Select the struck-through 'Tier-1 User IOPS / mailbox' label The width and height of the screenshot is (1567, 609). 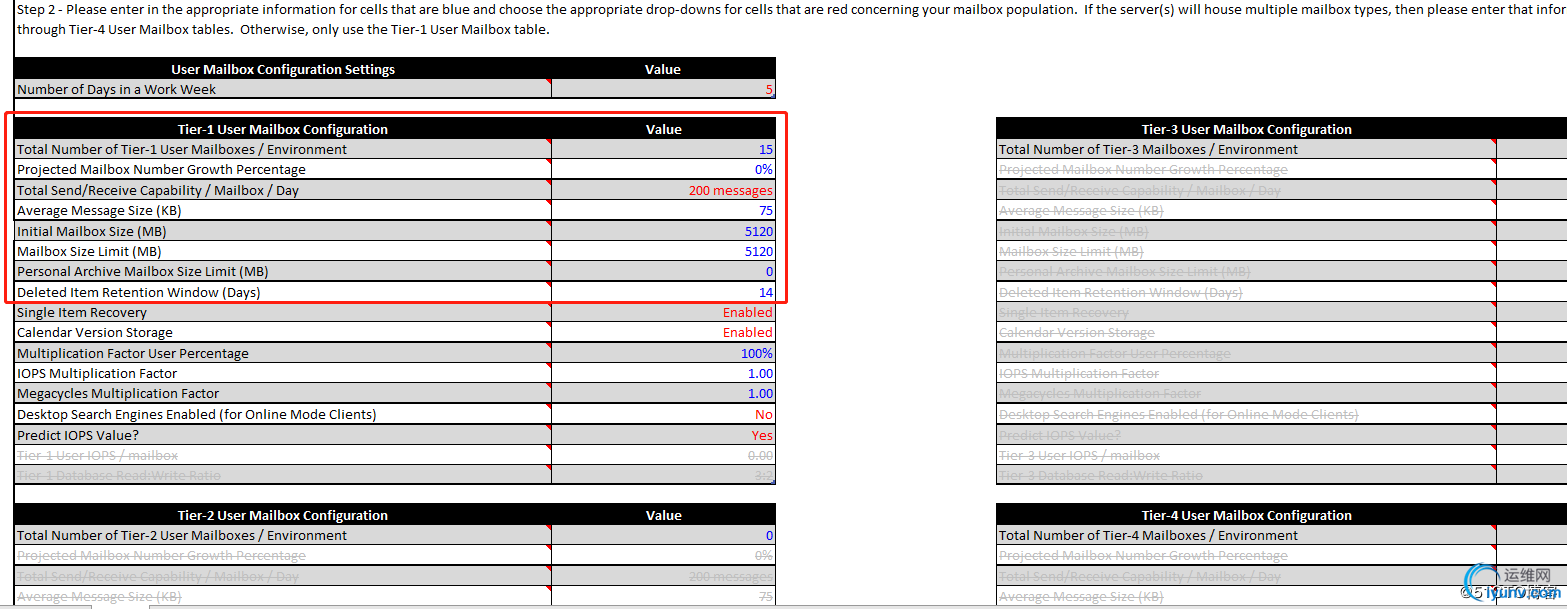pos(97,456)
